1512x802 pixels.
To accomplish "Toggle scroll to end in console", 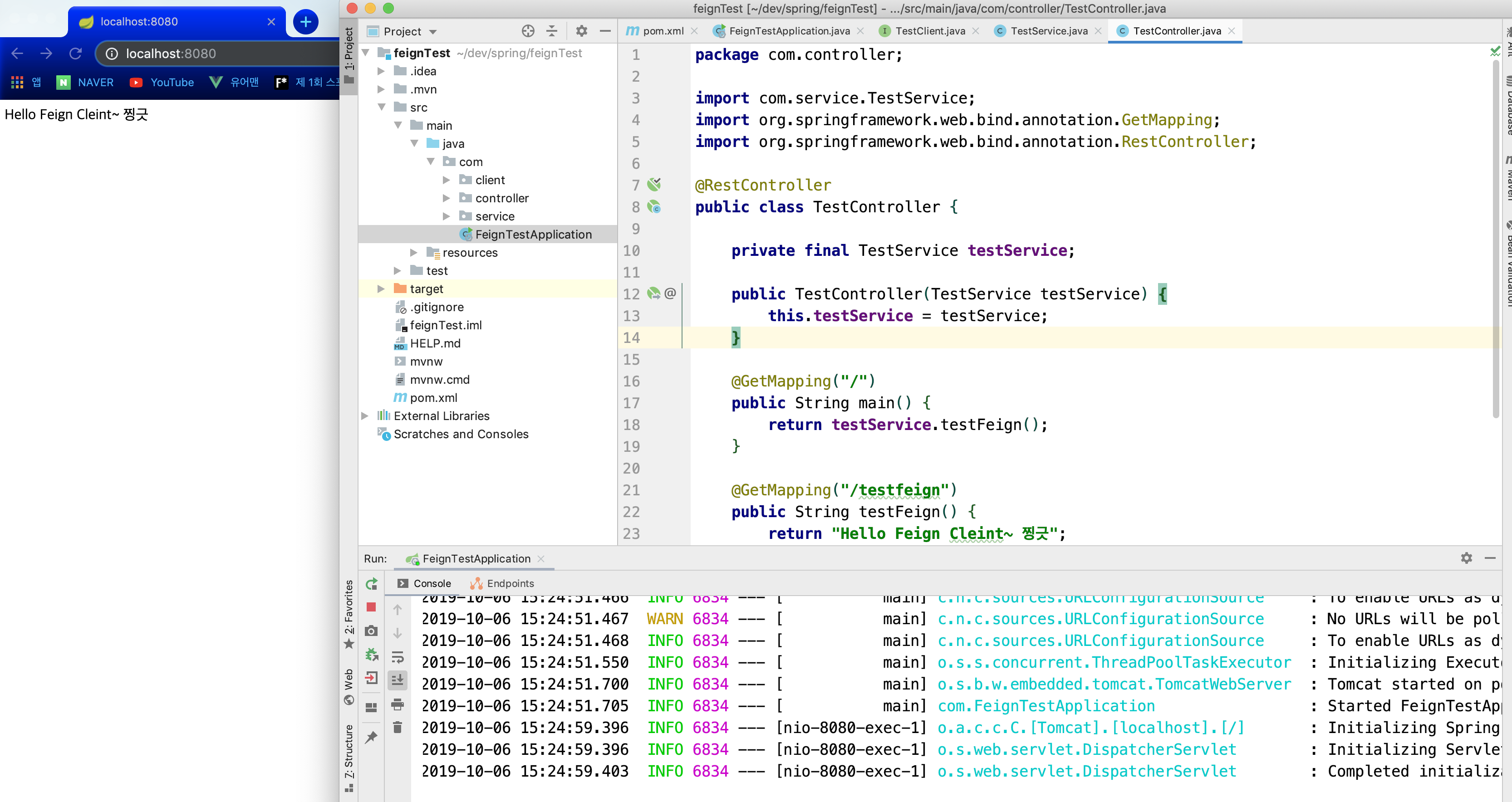I will [398, 680].
